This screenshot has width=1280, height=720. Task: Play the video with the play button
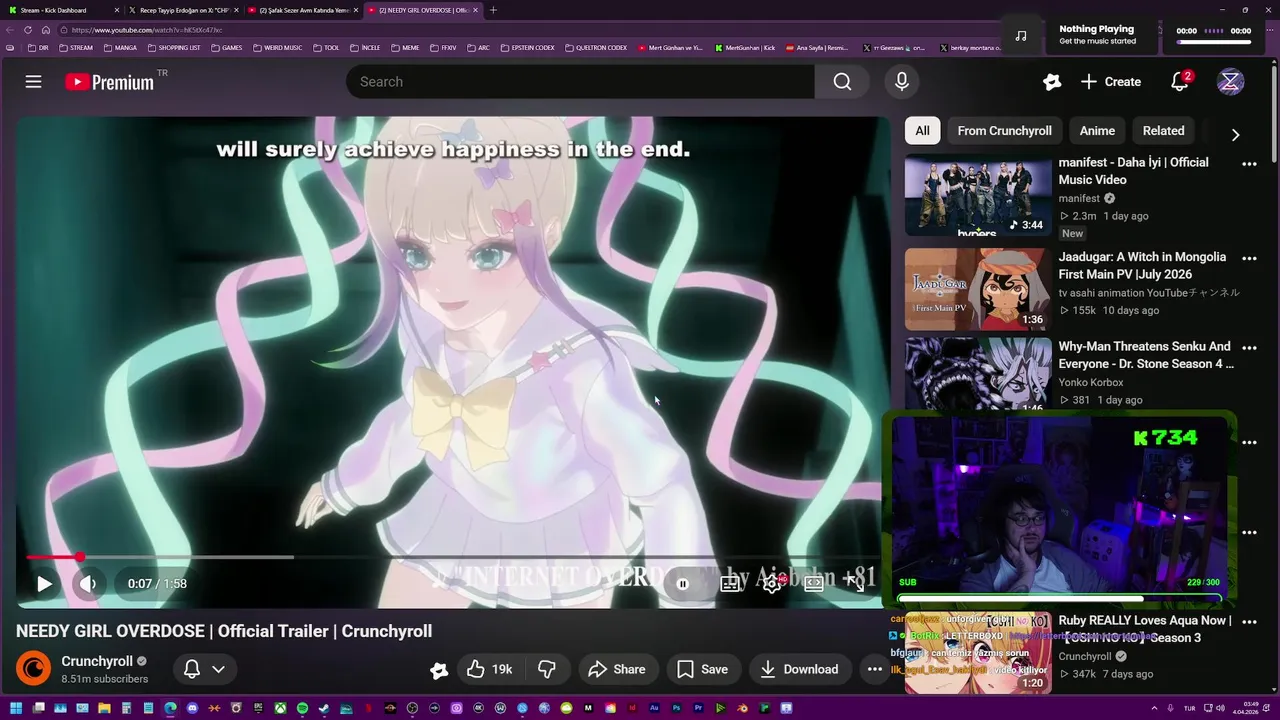(x=44, y=584)
